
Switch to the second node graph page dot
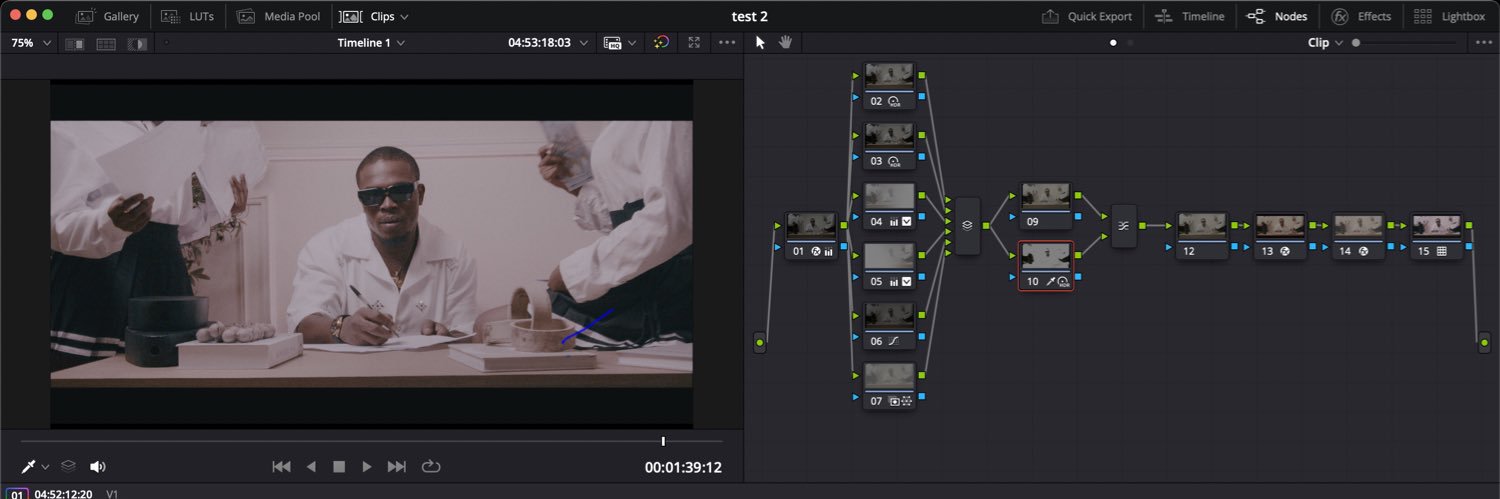click(1131, 43)
